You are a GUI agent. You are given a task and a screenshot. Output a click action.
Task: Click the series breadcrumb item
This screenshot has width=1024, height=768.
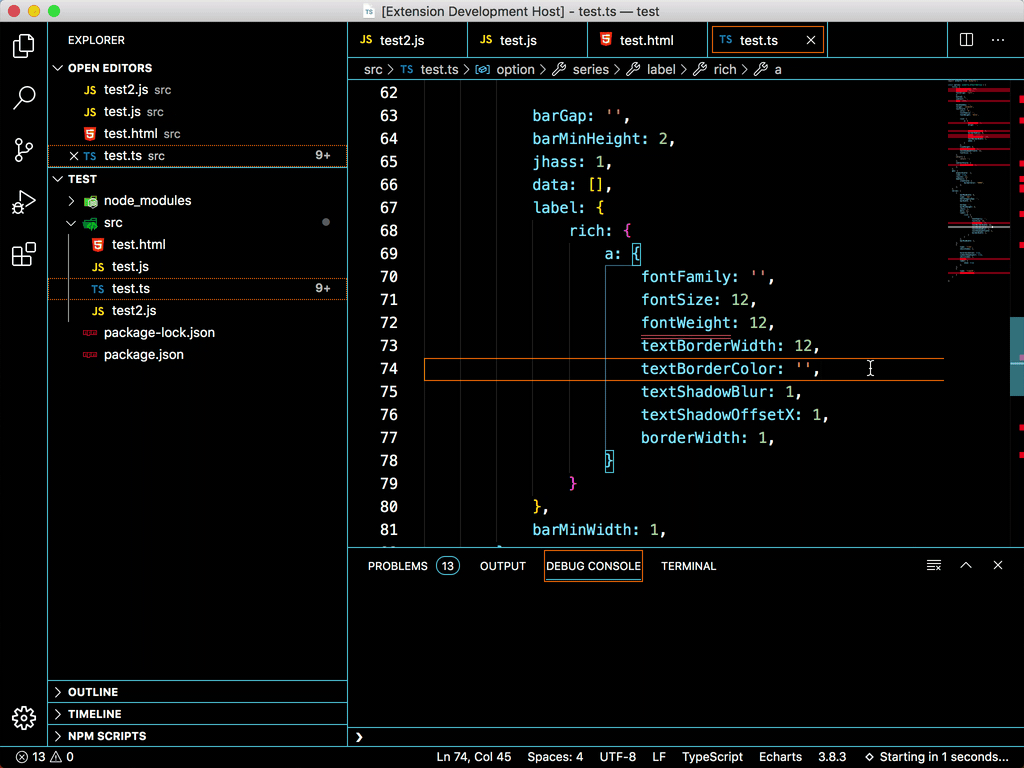[x=589, y=69]
